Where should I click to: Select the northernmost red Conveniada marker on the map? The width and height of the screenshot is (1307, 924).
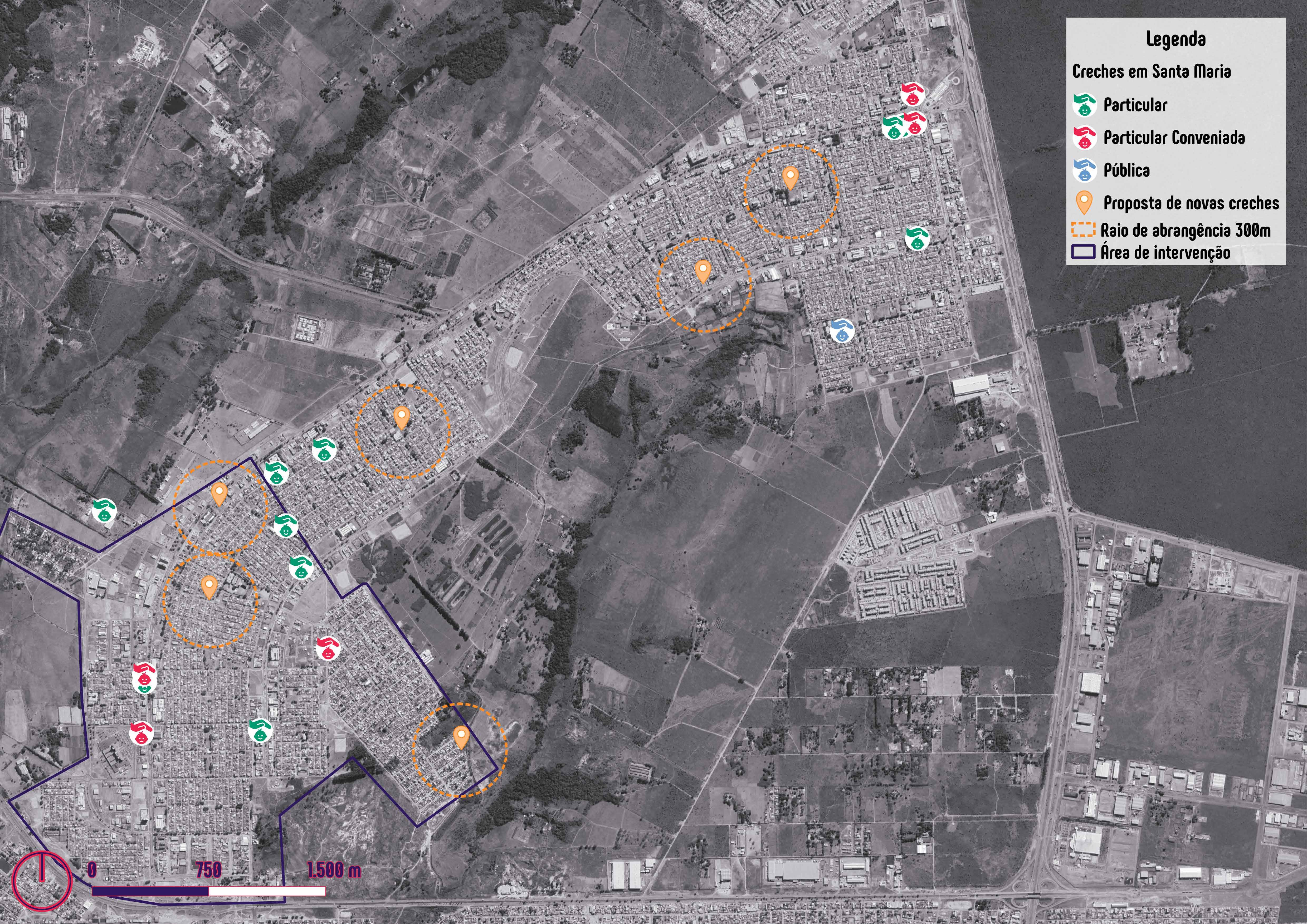pyautogui.click(x=912, y=95)
